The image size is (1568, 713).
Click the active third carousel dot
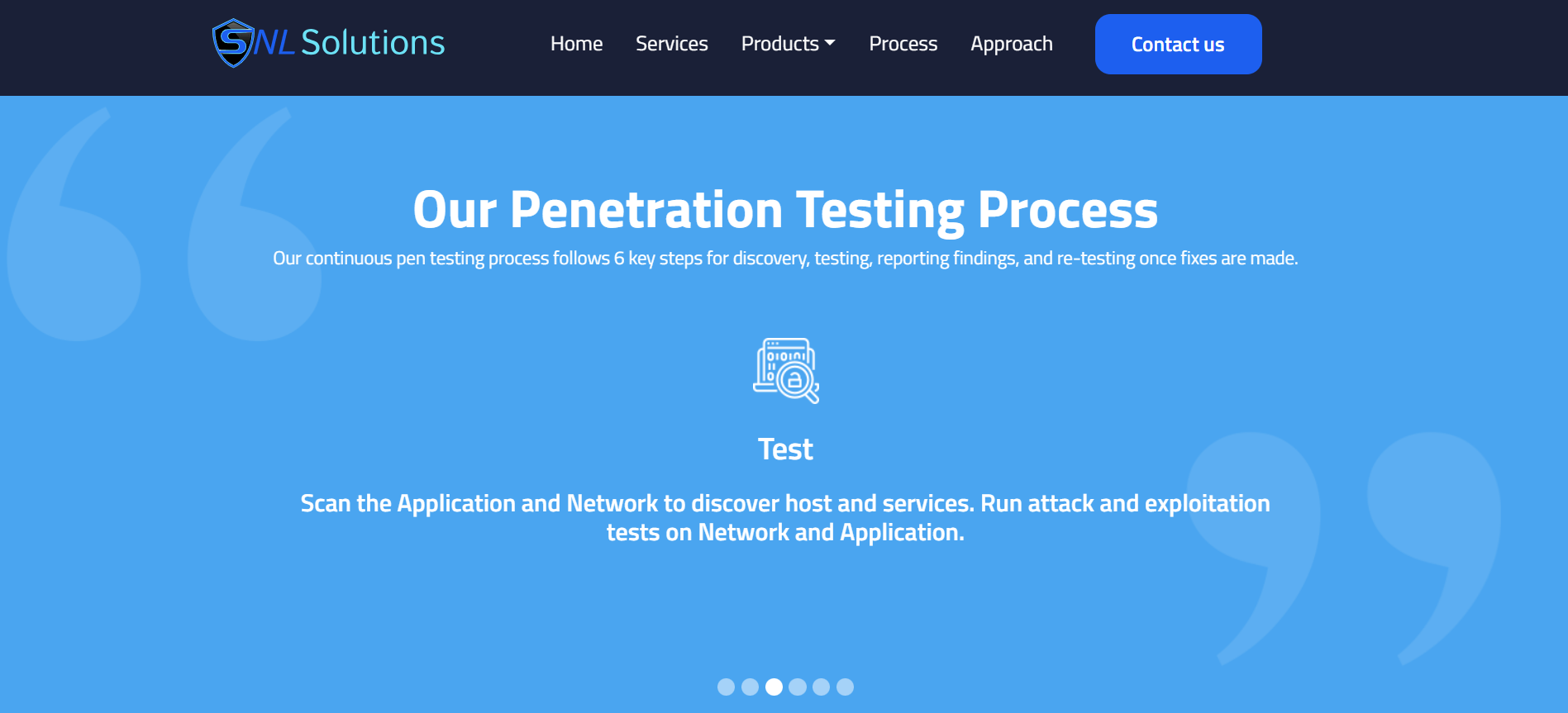coord(774,687)
